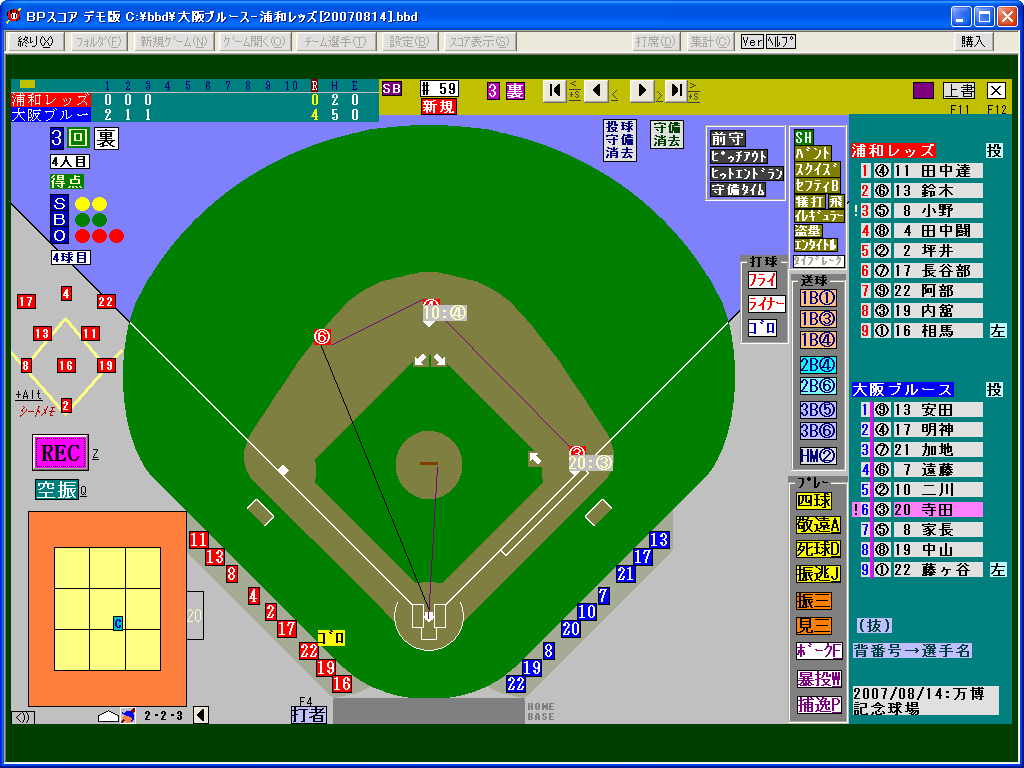The width and height of the screenshot is (1024, 768).
Task: Record a swinging strike with 空振
Action: click(x=57, y=490)
